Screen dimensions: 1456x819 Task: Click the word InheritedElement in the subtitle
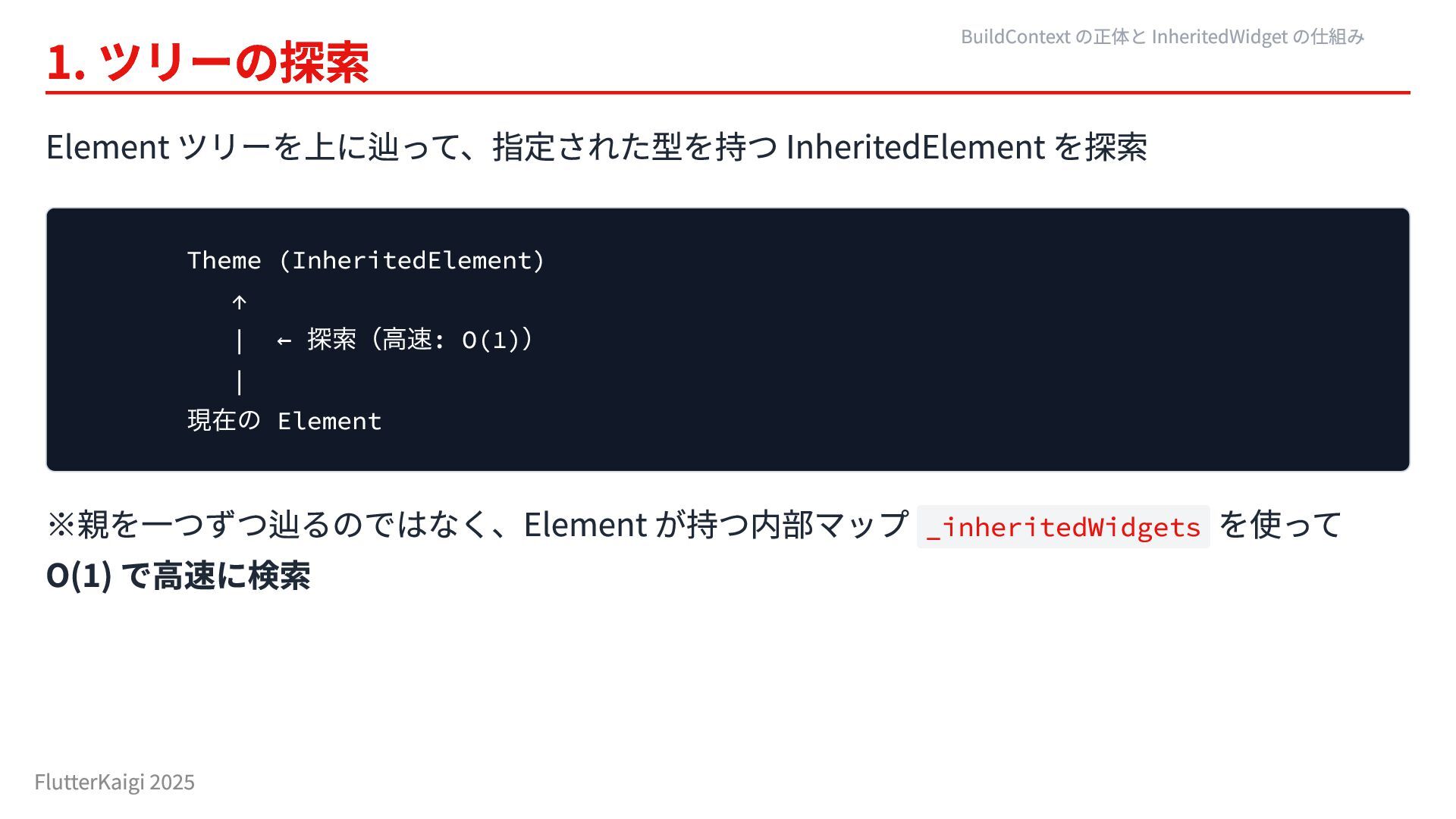click(915, 147)
